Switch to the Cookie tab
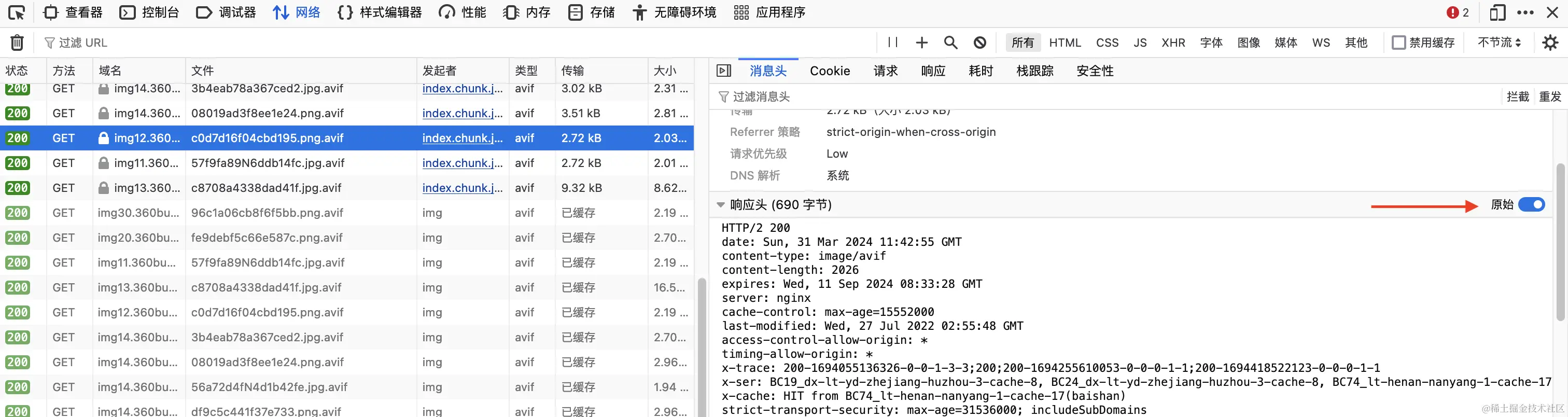Viewport: 1568px width, 417px height. [830, 71]
